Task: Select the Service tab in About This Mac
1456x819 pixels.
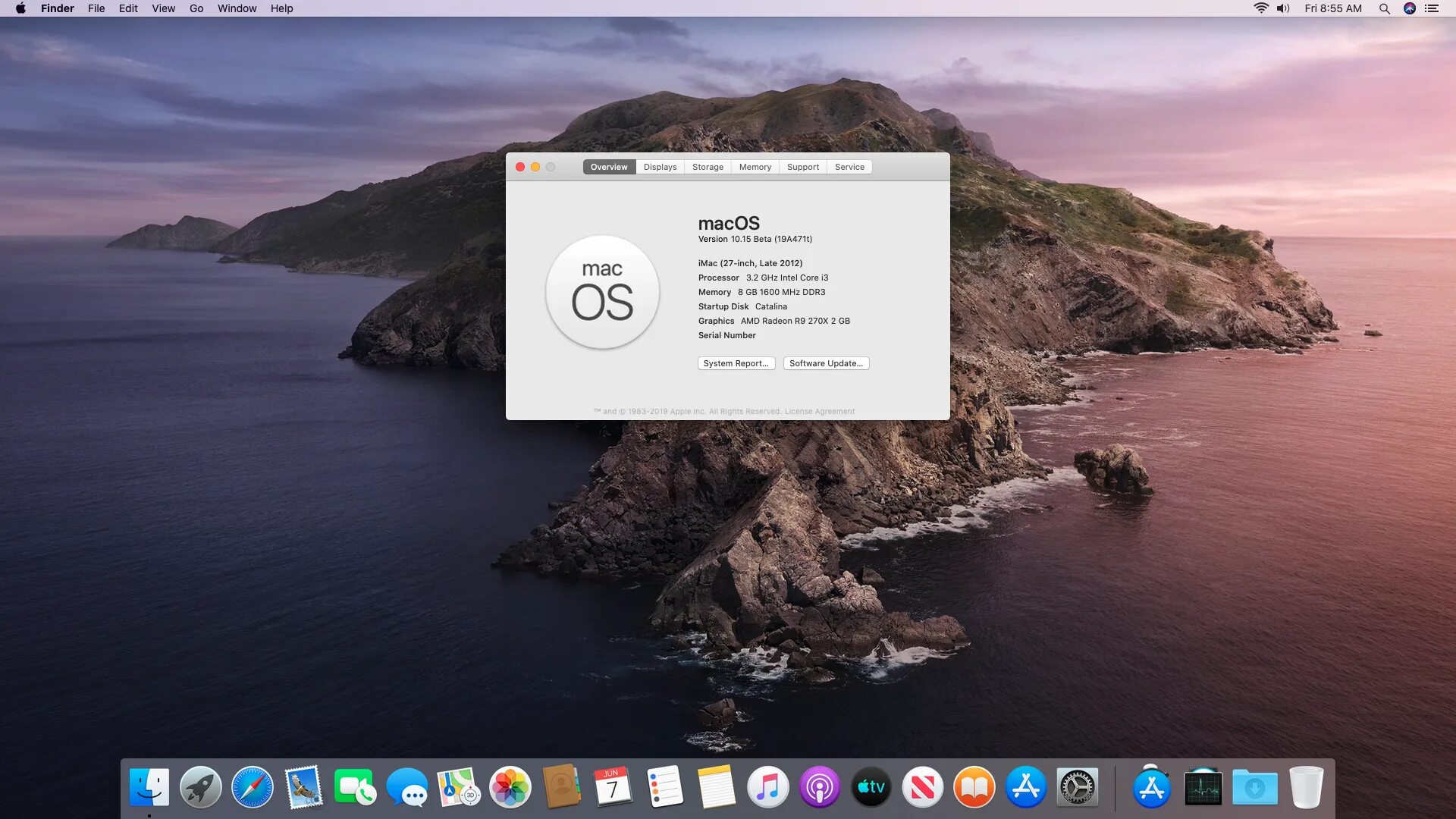Action: click(850, 167)
